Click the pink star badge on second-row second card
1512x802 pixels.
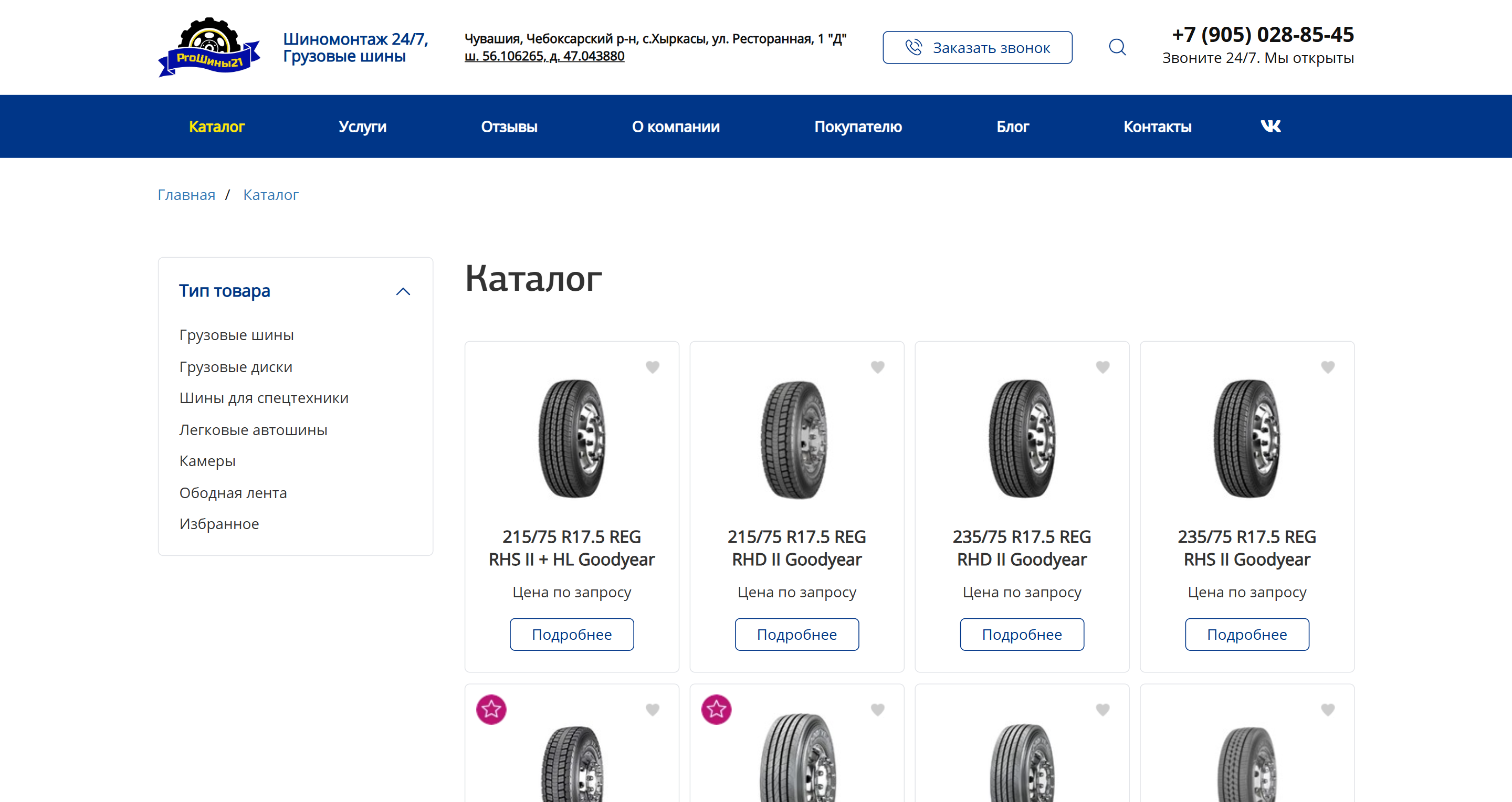point(716,709)
